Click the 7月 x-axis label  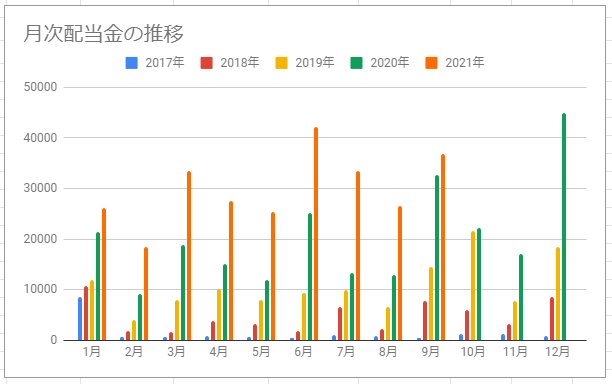pos(345,352)
